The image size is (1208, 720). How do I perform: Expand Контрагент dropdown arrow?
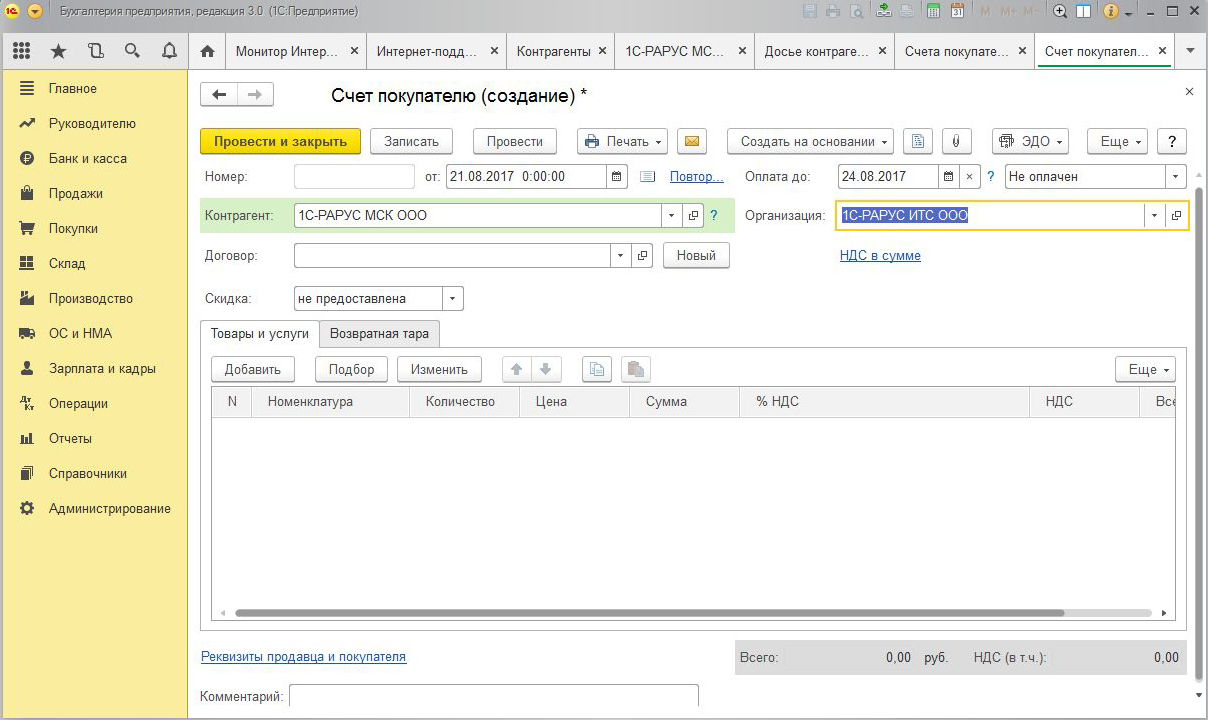672,215
